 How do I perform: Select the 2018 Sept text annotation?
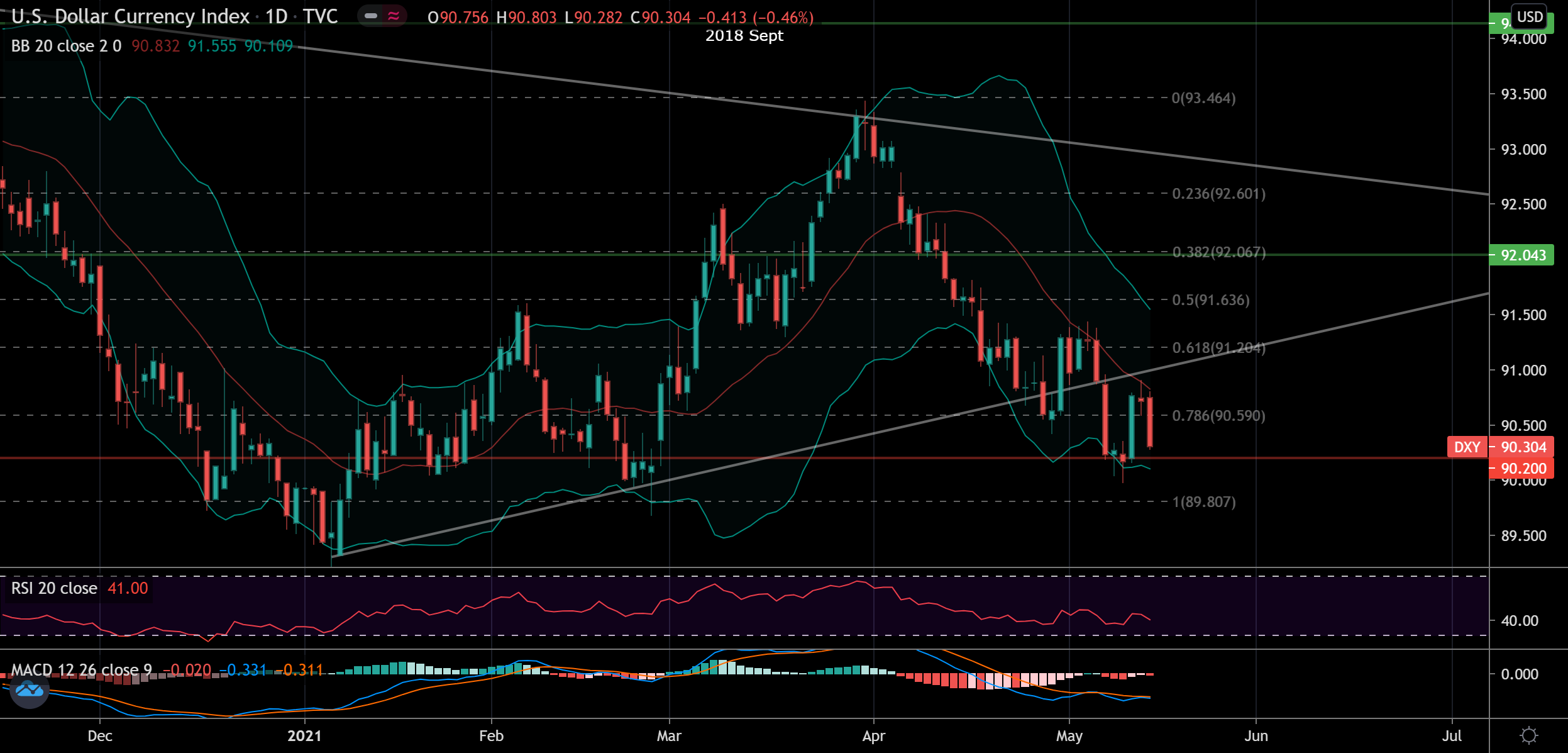point(744,36)
